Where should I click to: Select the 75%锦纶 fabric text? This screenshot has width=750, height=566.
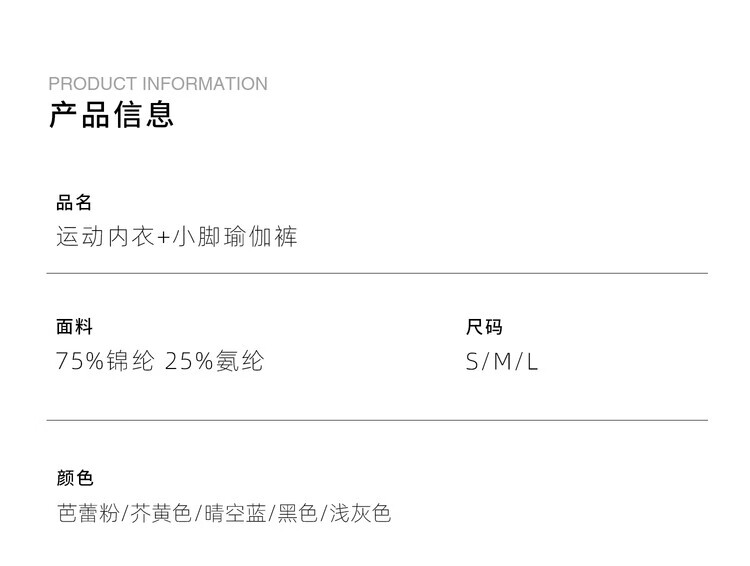[x=104, y=361]
